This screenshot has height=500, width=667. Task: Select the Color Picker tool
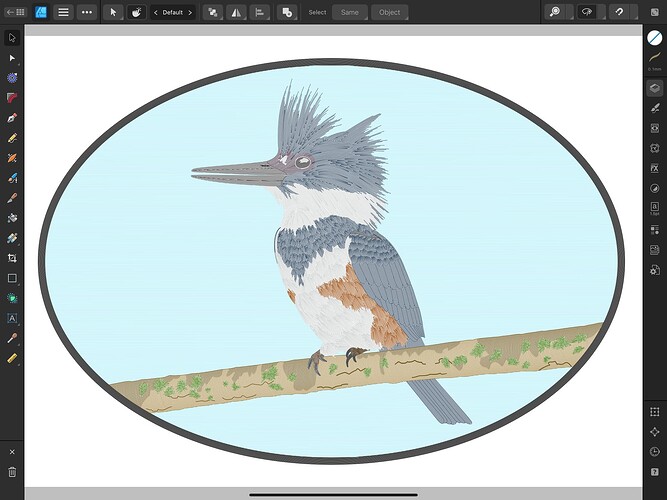(12, 338)
